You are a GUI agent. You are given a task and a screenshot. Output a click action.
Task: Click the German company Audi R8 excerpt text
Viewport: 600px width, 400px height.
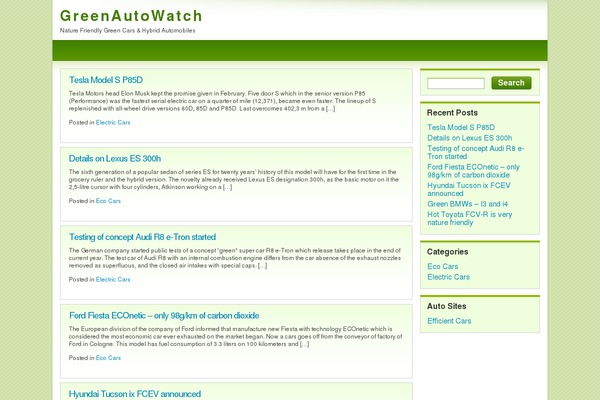[235, 258]
